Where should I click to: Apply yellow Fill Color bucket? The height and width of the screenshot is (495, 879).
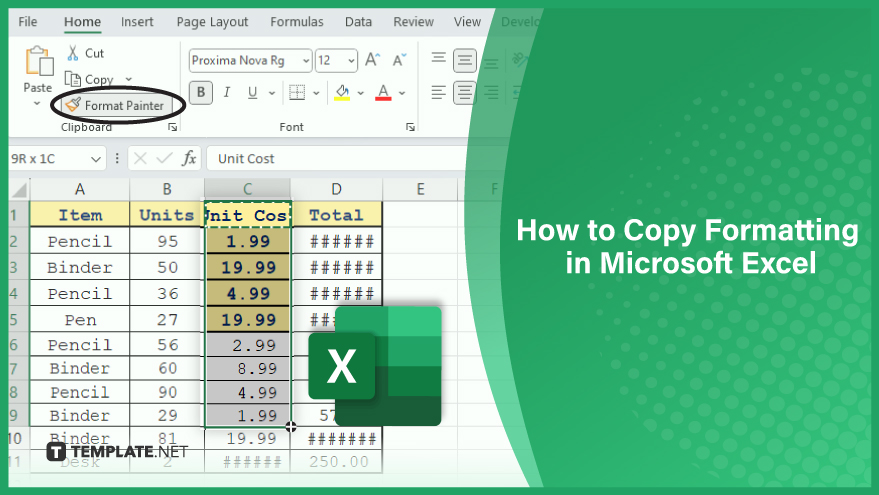(x=342, y=92)
